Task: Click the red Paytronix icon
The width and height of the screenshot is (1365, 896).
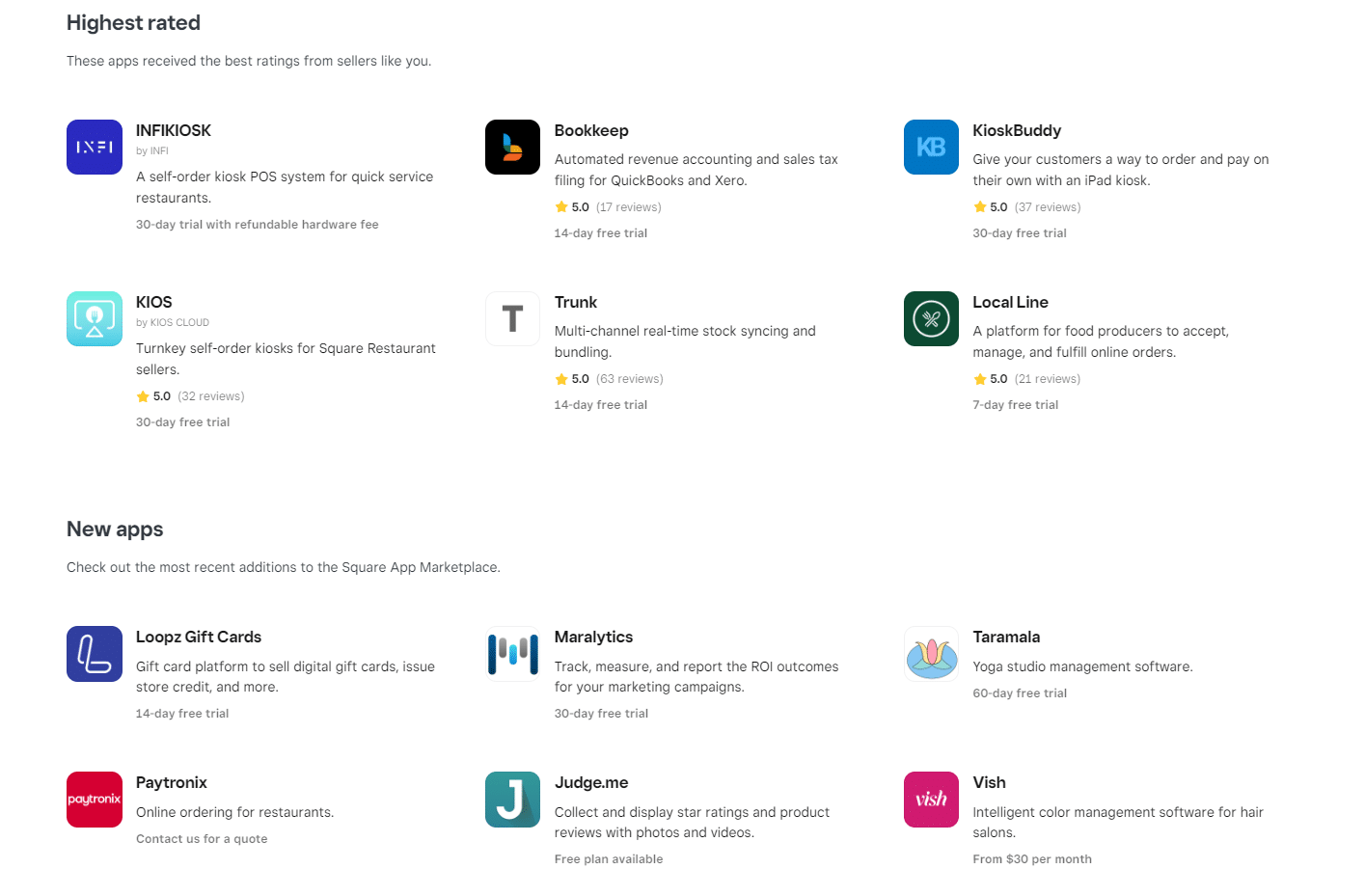Action: [x=95, y=800]
